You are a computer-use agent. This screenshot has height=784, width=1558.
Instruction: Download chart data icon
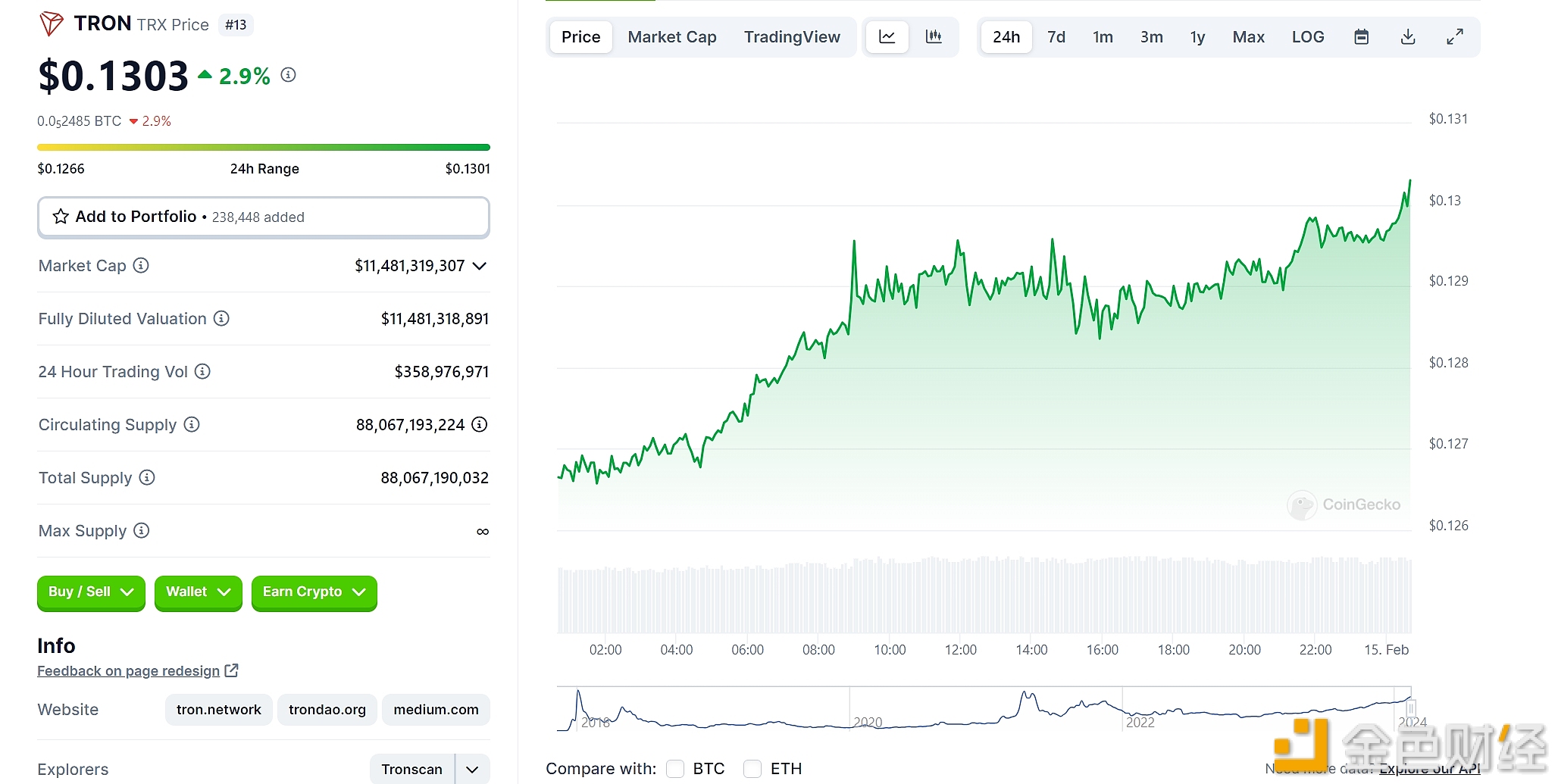click(1408, 36)
